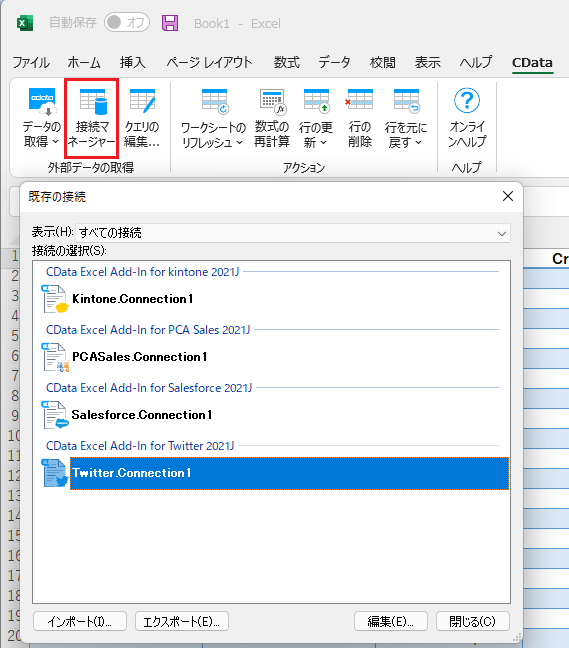Select the CData ribbon tab
The image size is (569, 648).
(x=532, y=63)
